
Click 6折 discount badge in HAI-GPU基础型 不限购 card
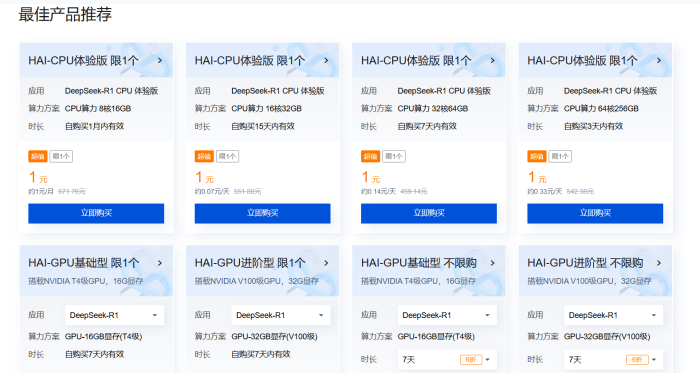click(471, 360)
